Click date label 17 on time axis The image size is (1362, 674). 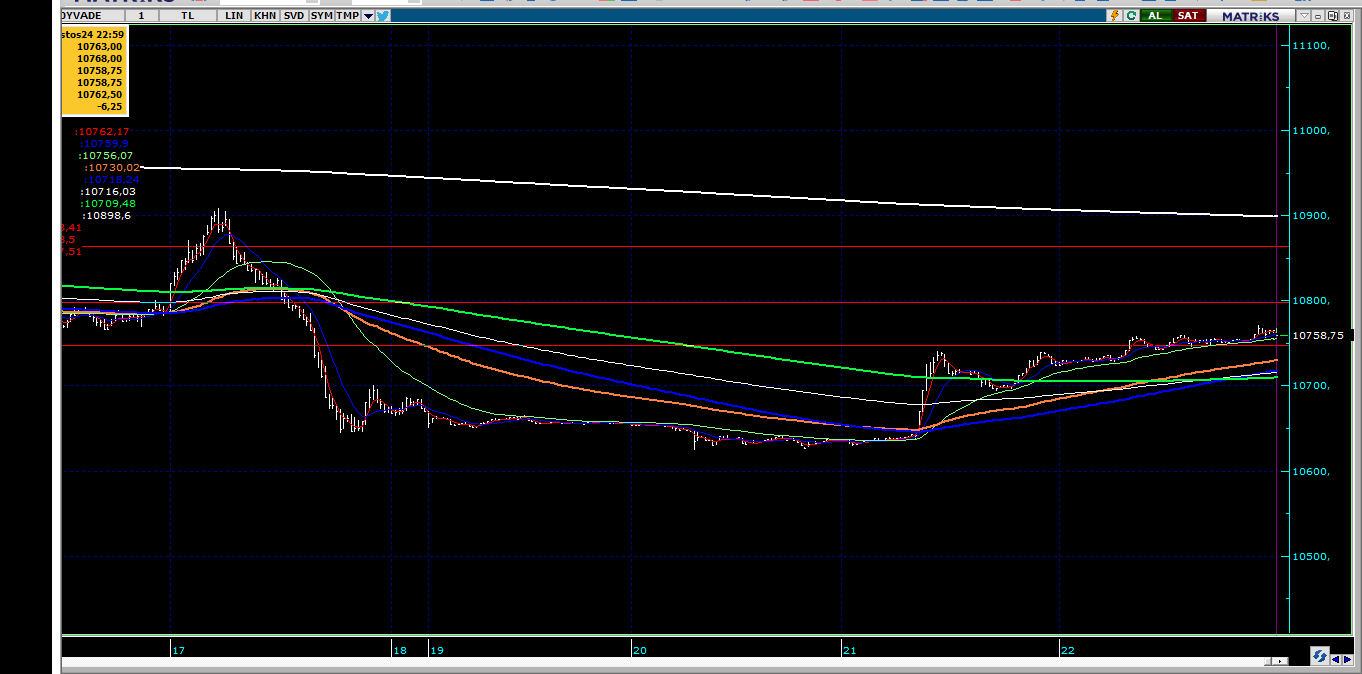[179, 650]
